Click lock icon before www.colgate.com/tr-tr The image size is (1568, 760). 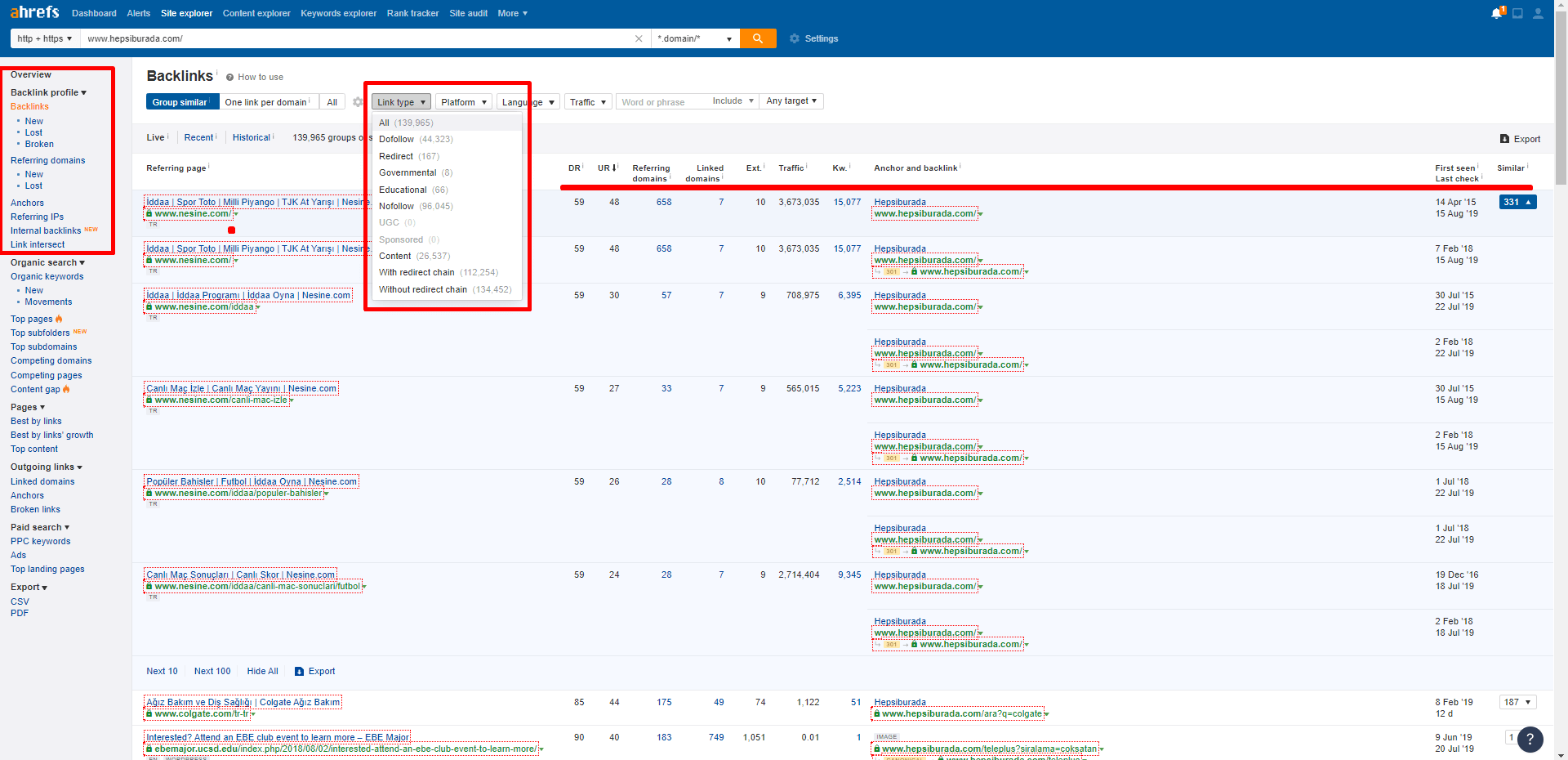[149, 713]
